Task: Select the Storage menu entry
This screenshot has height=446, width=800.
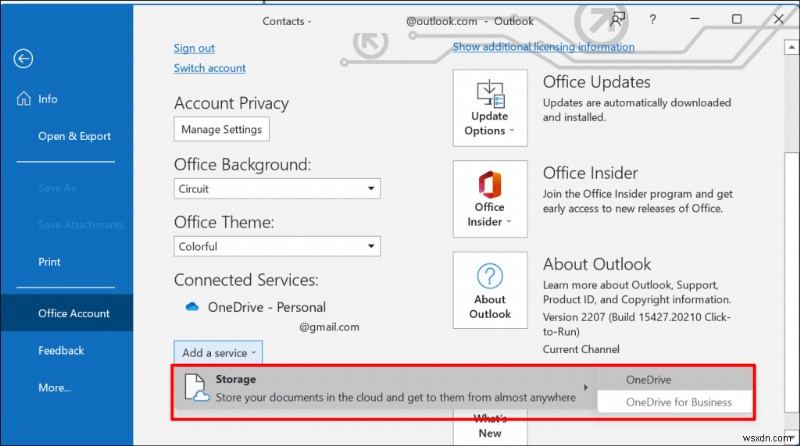Action: point(385,388)
